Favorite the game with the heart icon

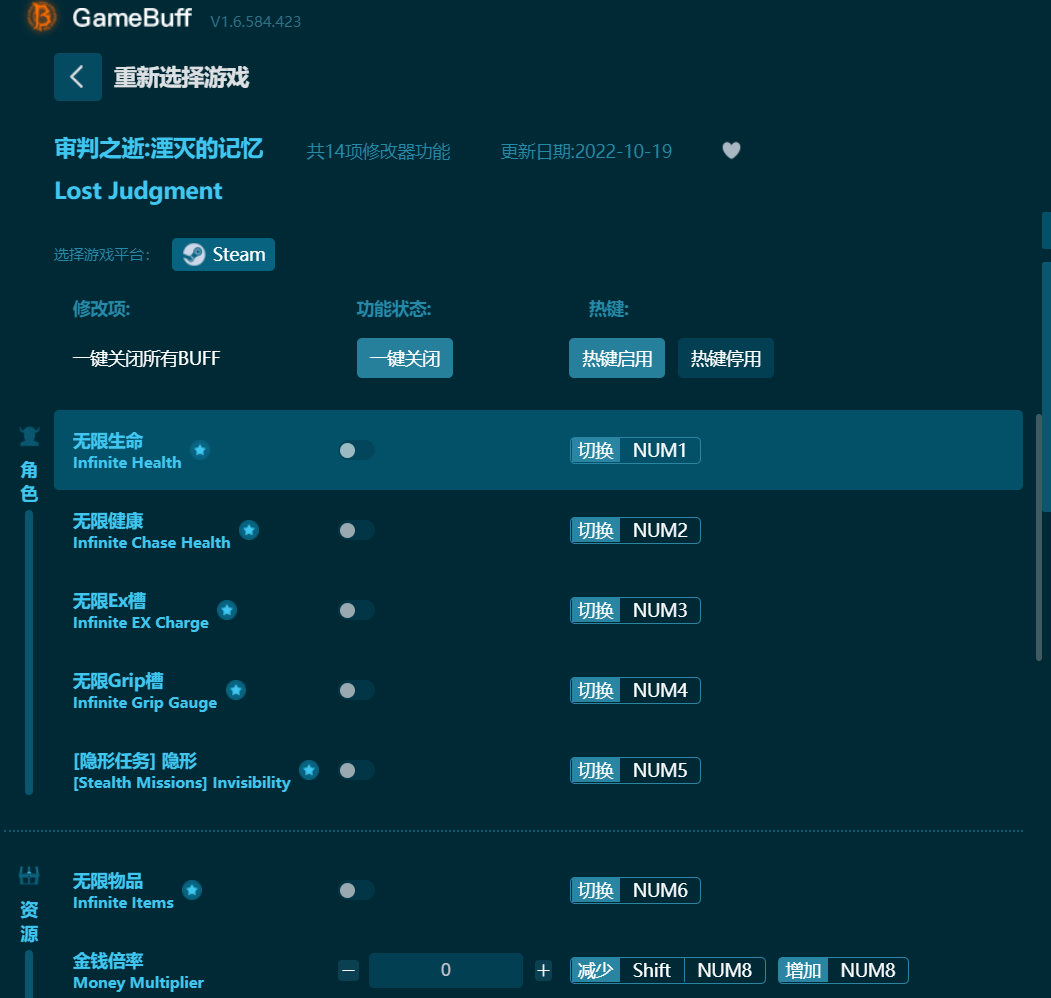pos(731,151)
